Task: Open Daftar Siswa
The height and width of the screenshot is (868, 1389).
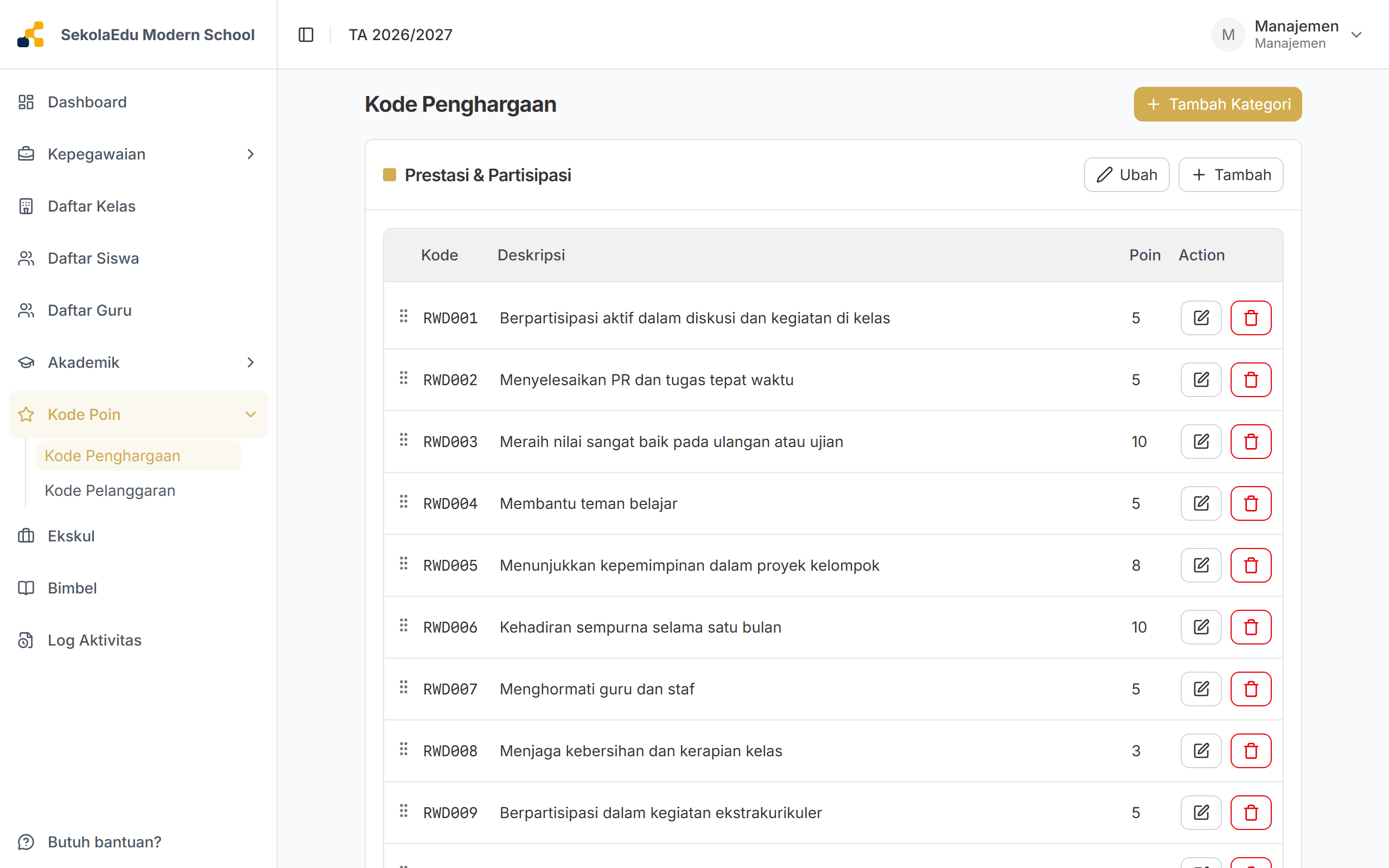Action: pos(138,258)
